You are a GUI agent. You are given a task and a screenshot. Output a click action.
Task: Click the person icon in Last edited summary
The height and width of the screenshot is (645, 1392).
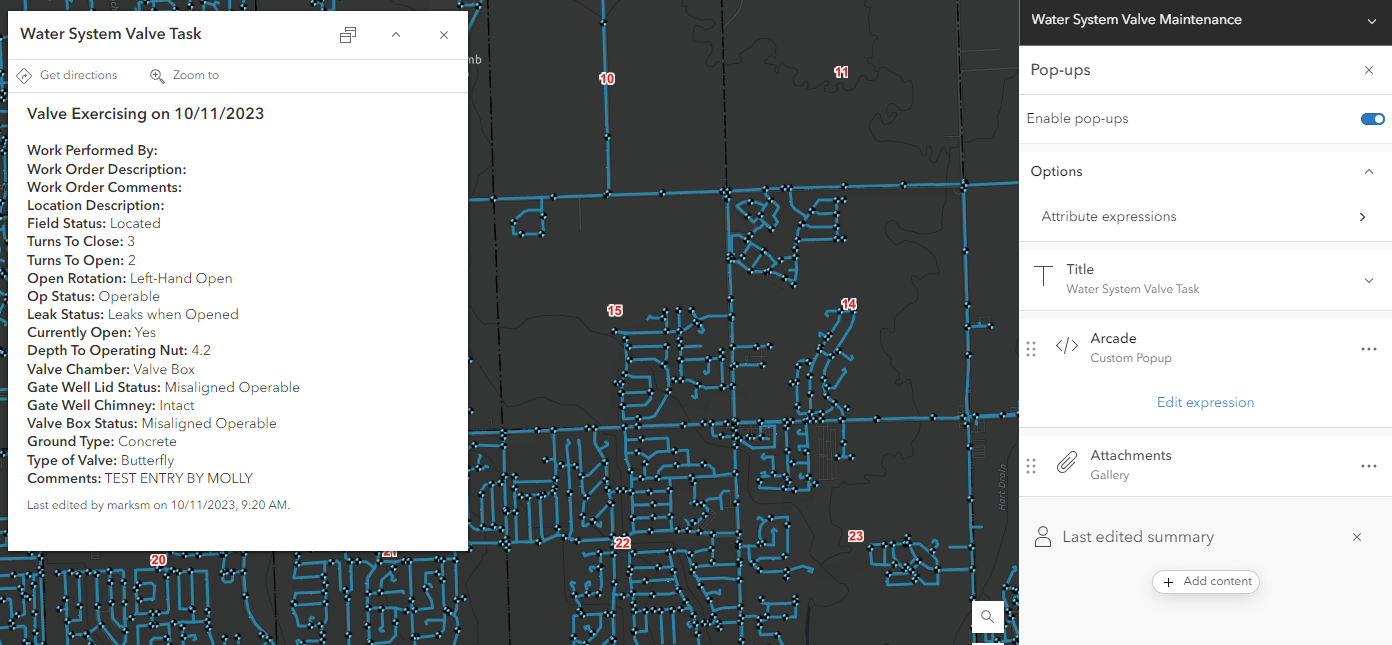point(1042,537)
